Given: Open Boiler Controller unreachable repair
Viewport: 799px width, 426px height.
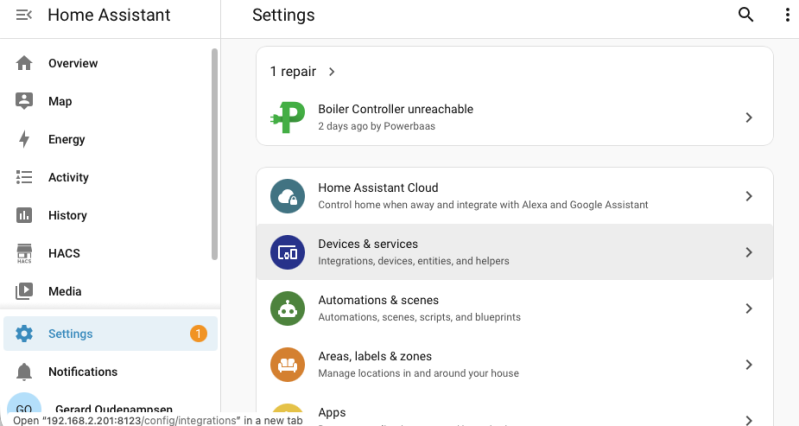Looking at the screenshot, I should point(515,117).
